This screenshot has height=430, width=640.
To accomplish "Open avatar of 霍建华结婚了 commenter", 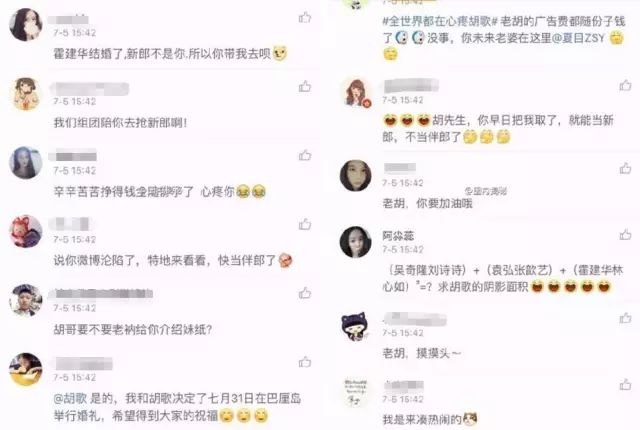I will 26,24.
